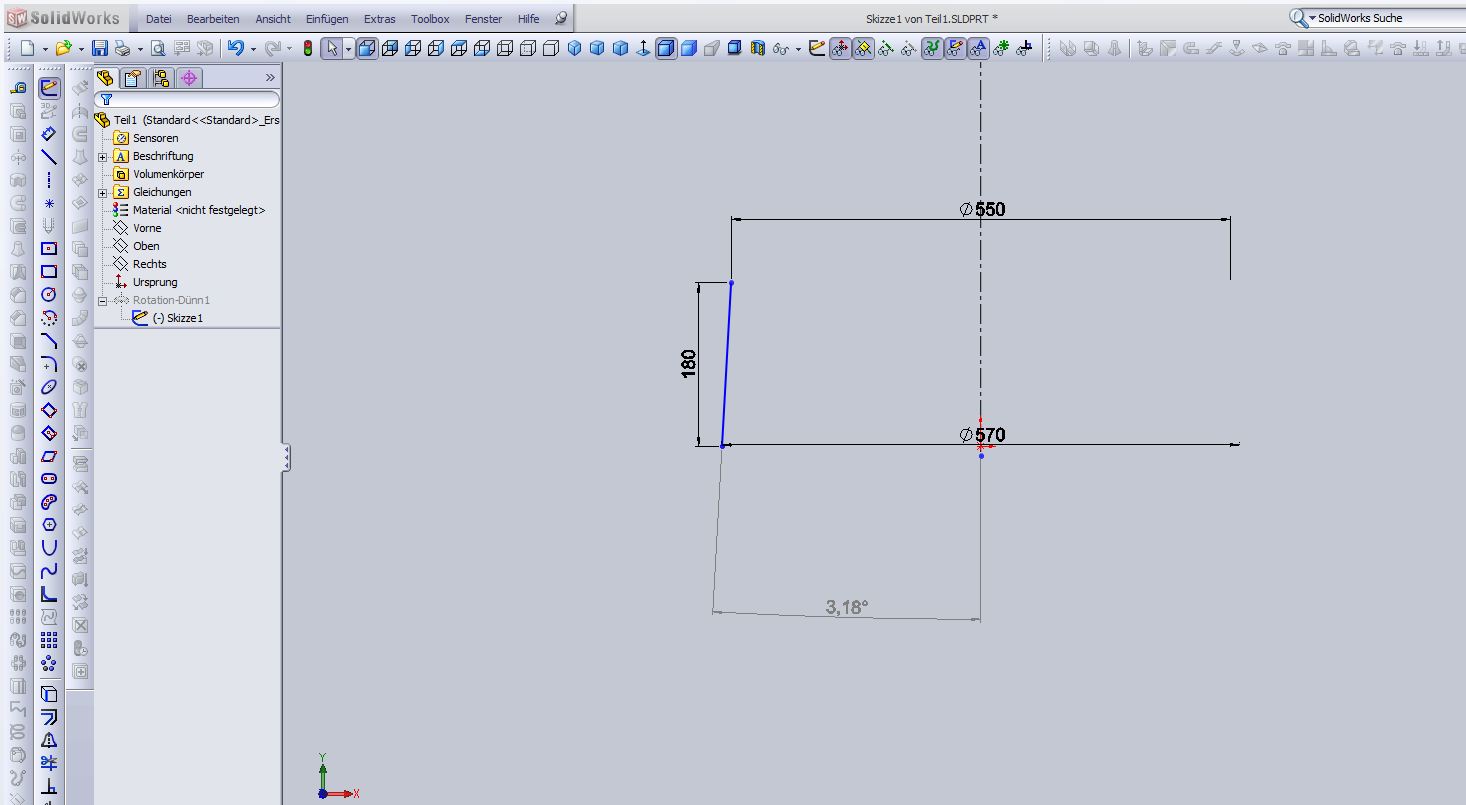Click the Print icon
The height and width of the screenshot is (805, 1466).
coord(122,48)
